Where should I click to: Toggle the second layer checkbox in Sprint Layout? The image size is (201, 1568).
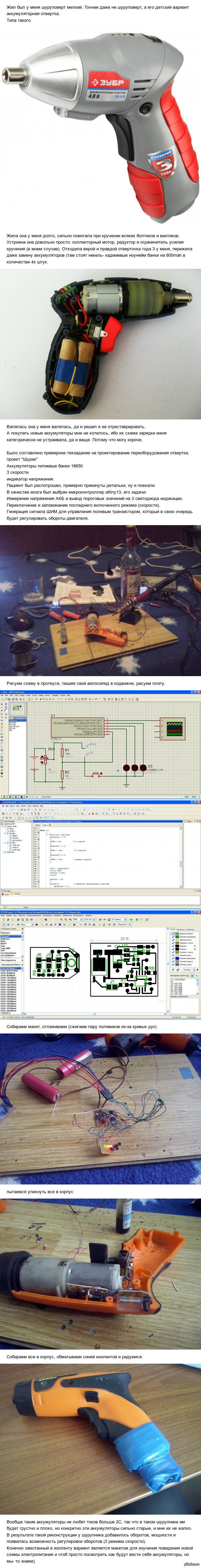(173, 938)
